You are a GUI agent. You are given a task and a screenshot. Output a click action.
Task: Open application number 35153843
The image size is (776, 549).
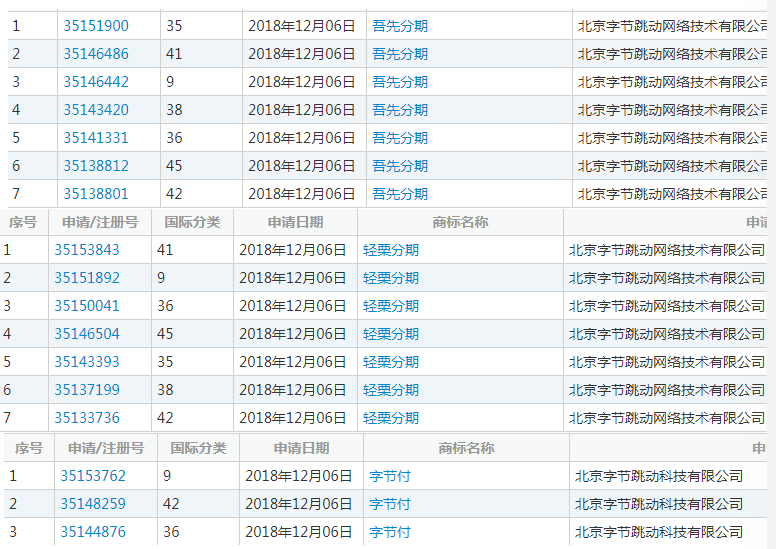(x=87, y=250)
